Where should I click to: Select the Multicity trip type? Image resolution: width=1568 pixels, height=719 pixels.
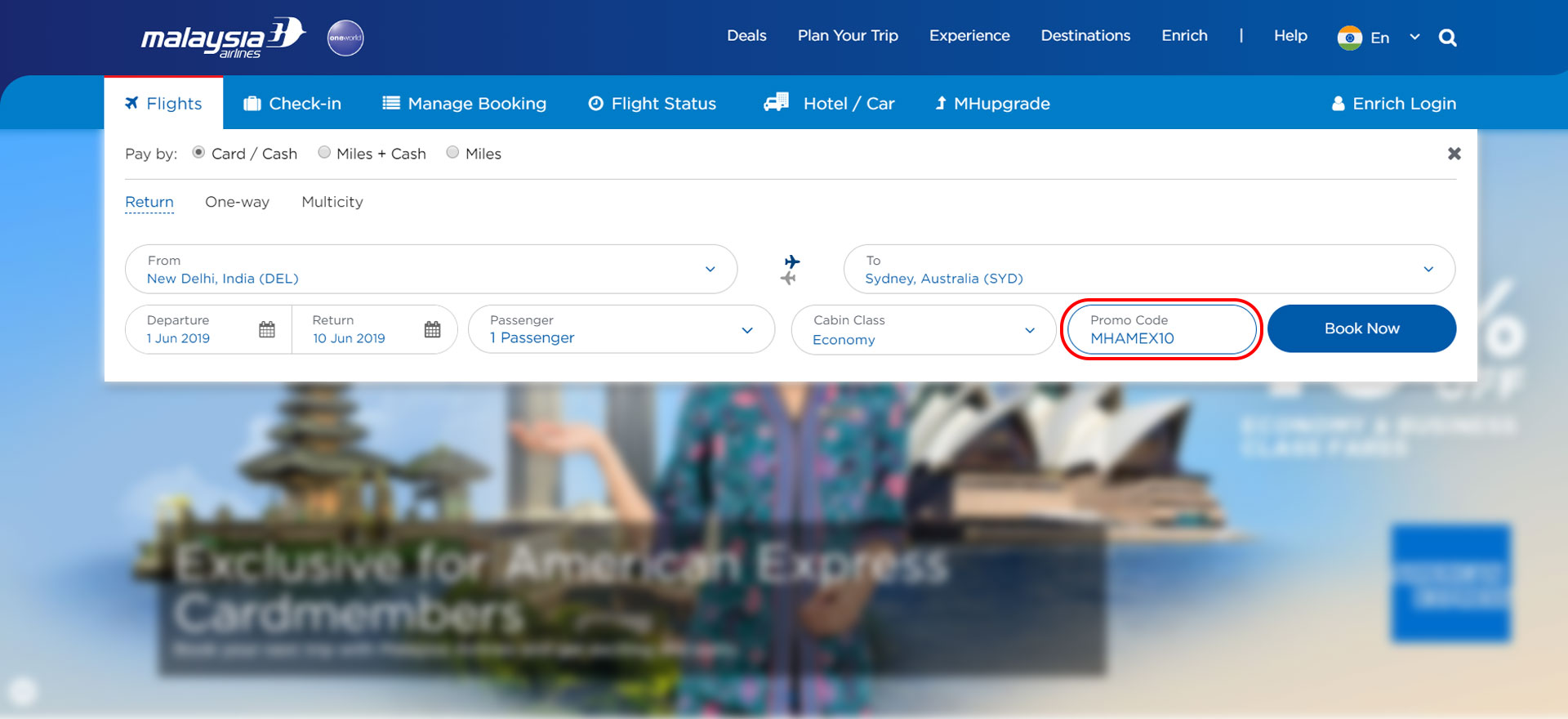tap(332, 202)
